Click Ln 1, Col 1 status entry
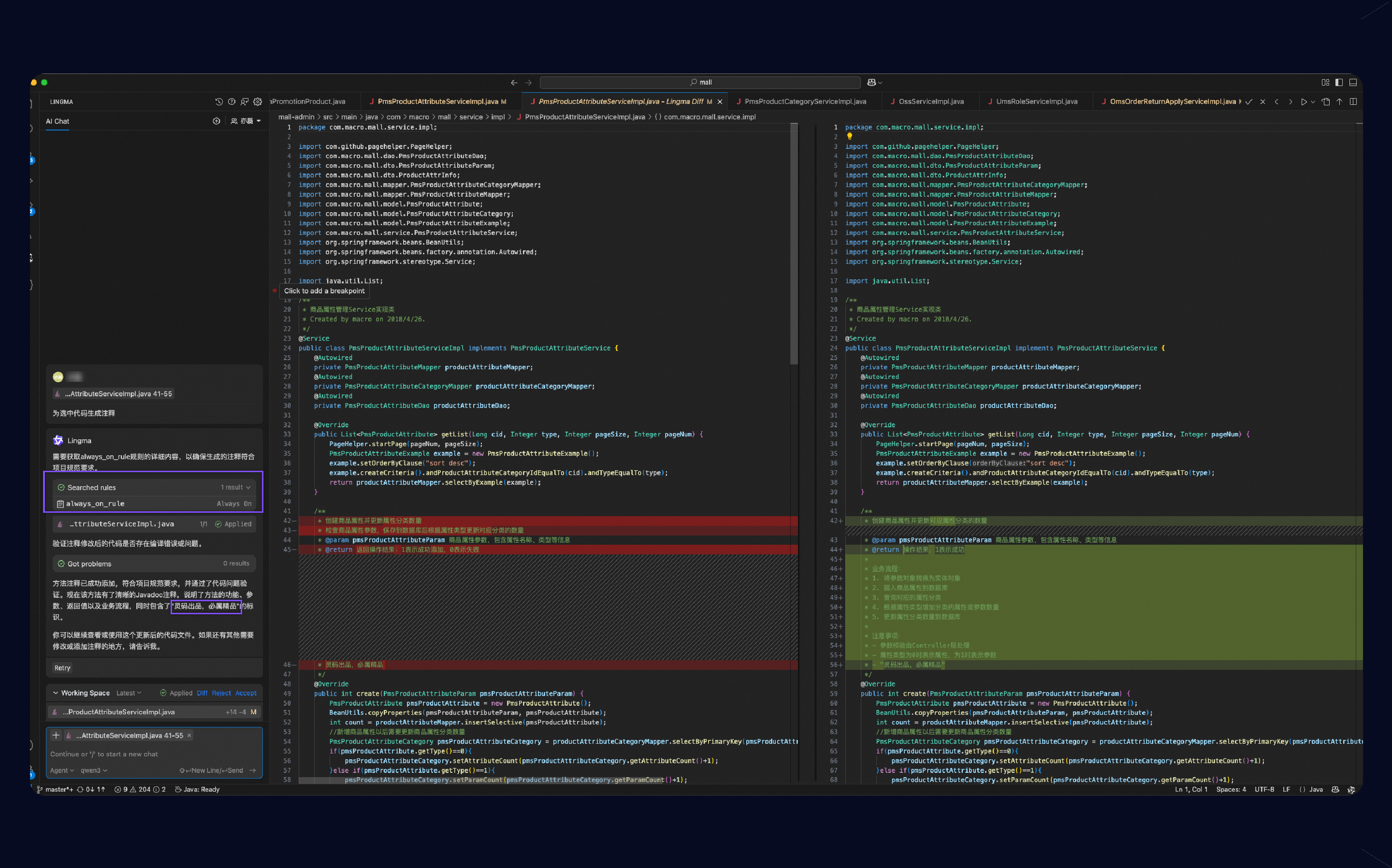 1191,789
